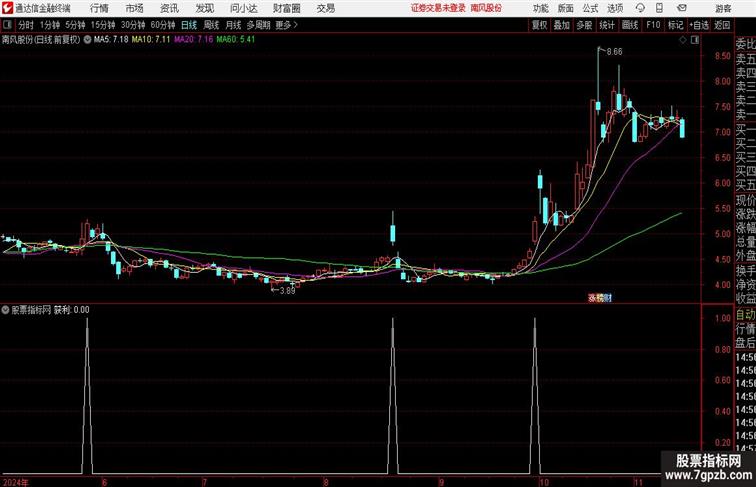
Task: Click the 自动 label in right panel
Action: [x=745, y=315]
